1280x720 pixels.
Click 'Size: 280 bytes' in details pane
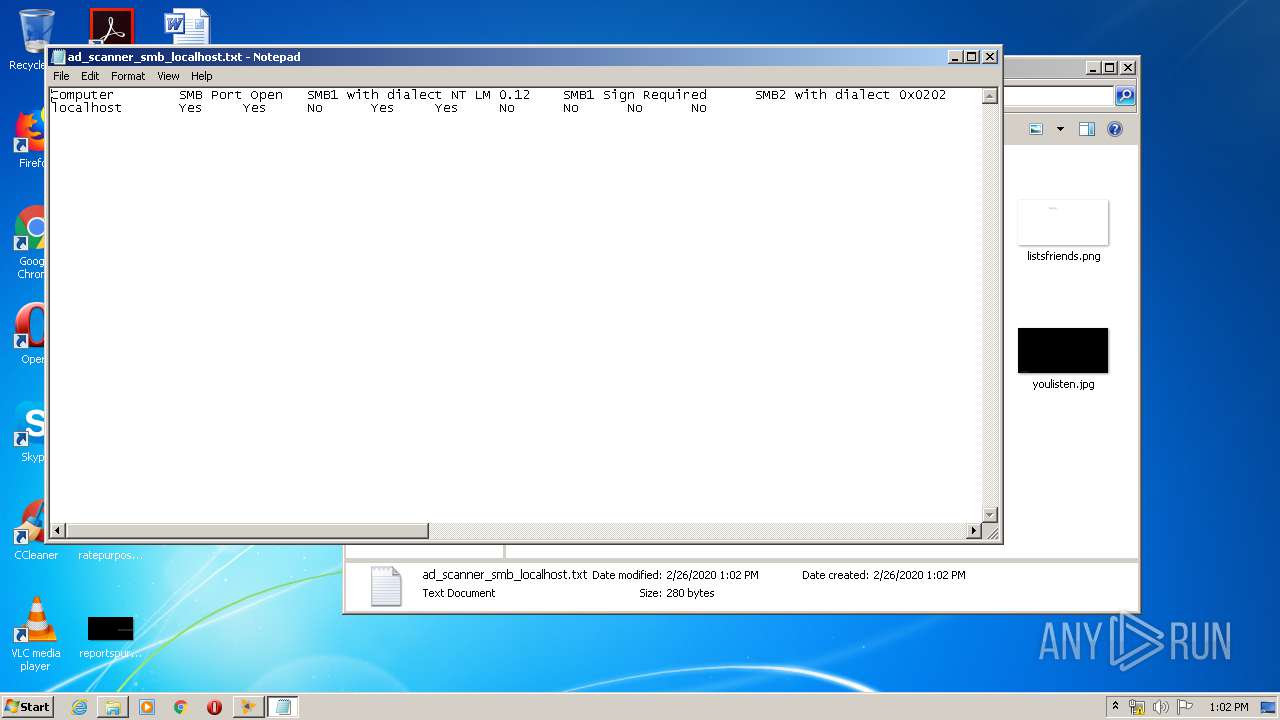677,593
